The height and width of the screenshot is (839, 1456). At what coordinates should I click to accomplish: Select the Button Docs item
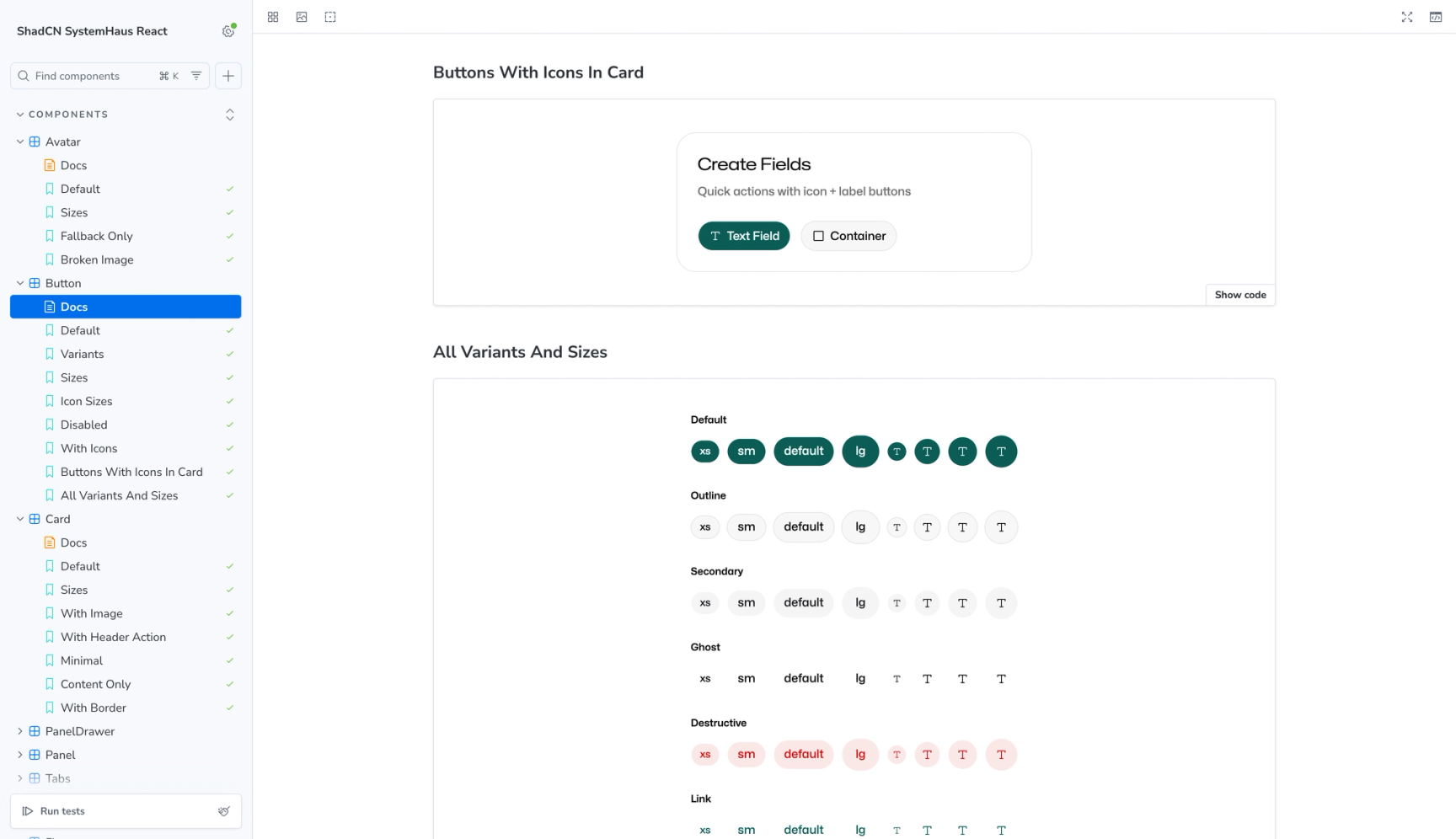pyautogui.click(x=126, y=307)
